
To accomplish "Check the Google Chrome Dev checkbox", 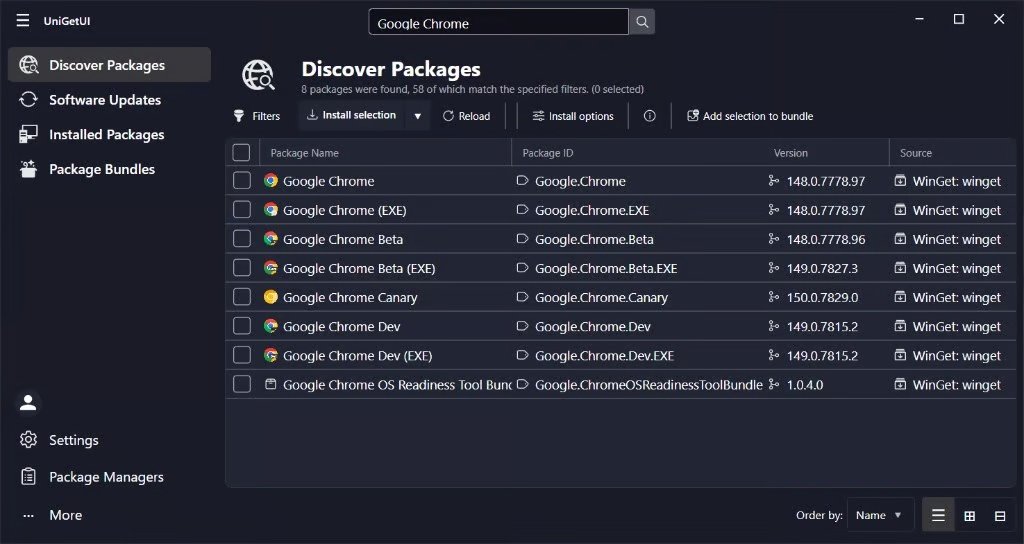I will 242,325.
